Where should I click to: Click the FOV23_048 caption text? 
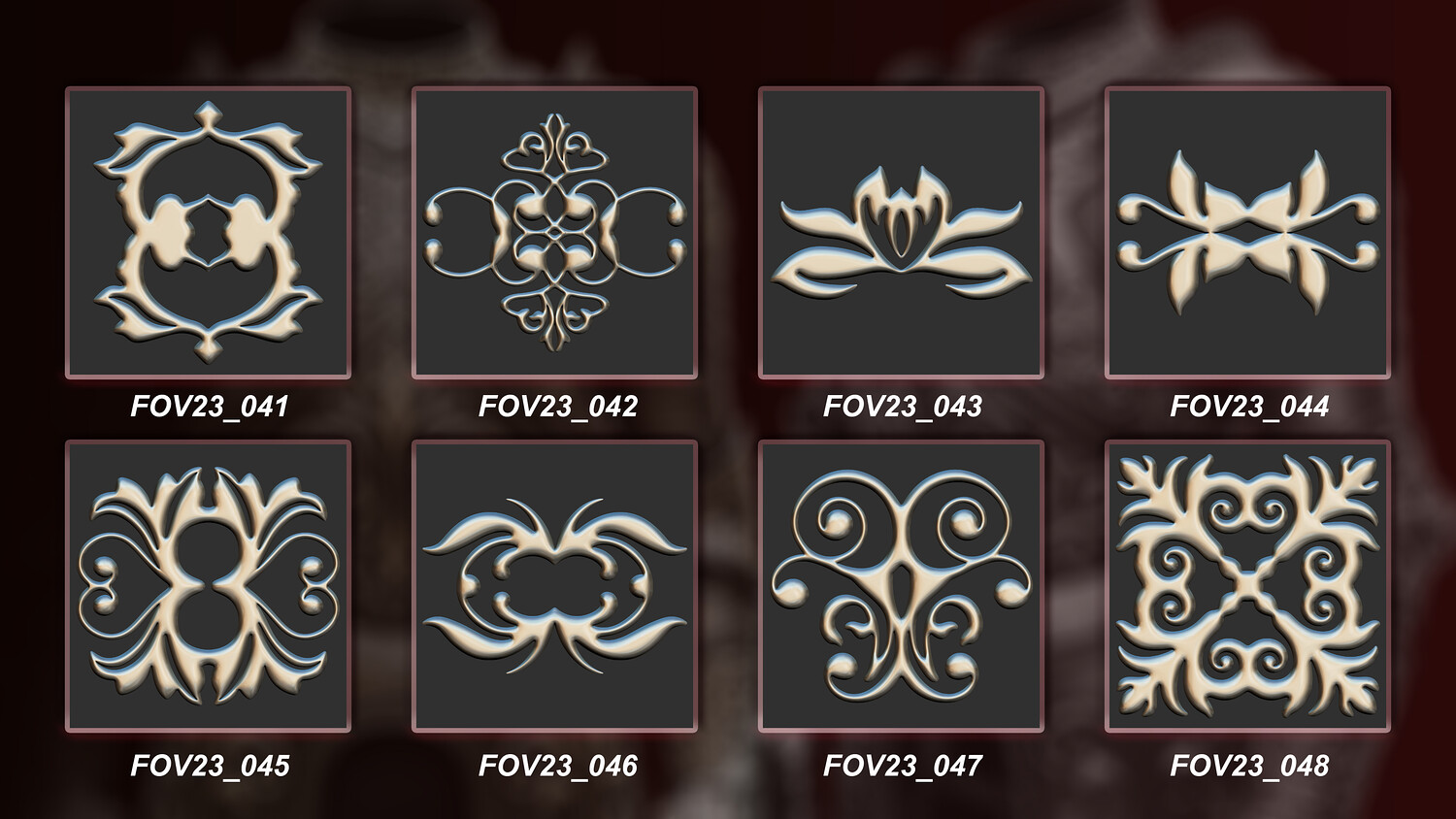point(1249,766)
